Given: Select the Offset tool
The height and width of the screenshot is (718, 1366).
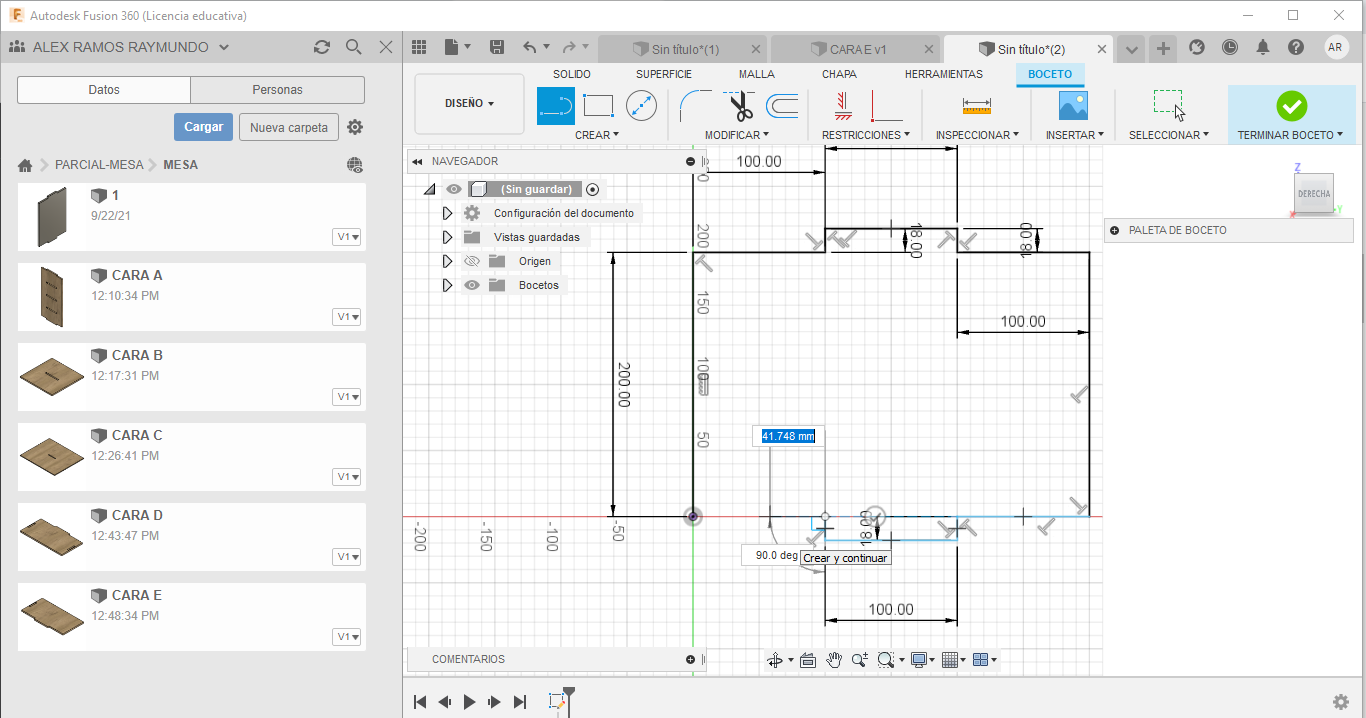Looking at the screenshot, I should tap(782, 105).
